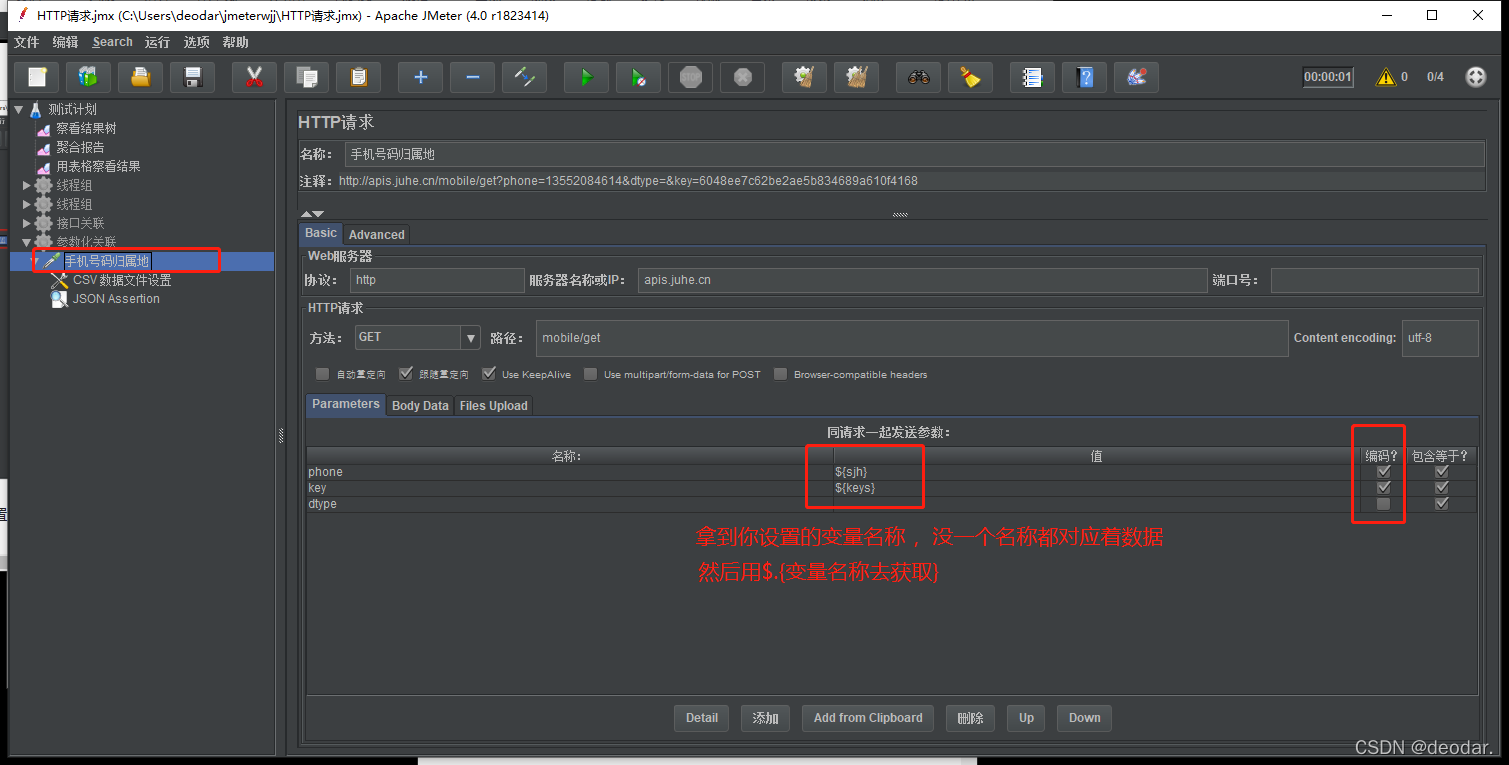Enable Use multipart/form-data for POST
Image resolution: width=1509 pixels, height=765 pixels.
tap(591, 374)
